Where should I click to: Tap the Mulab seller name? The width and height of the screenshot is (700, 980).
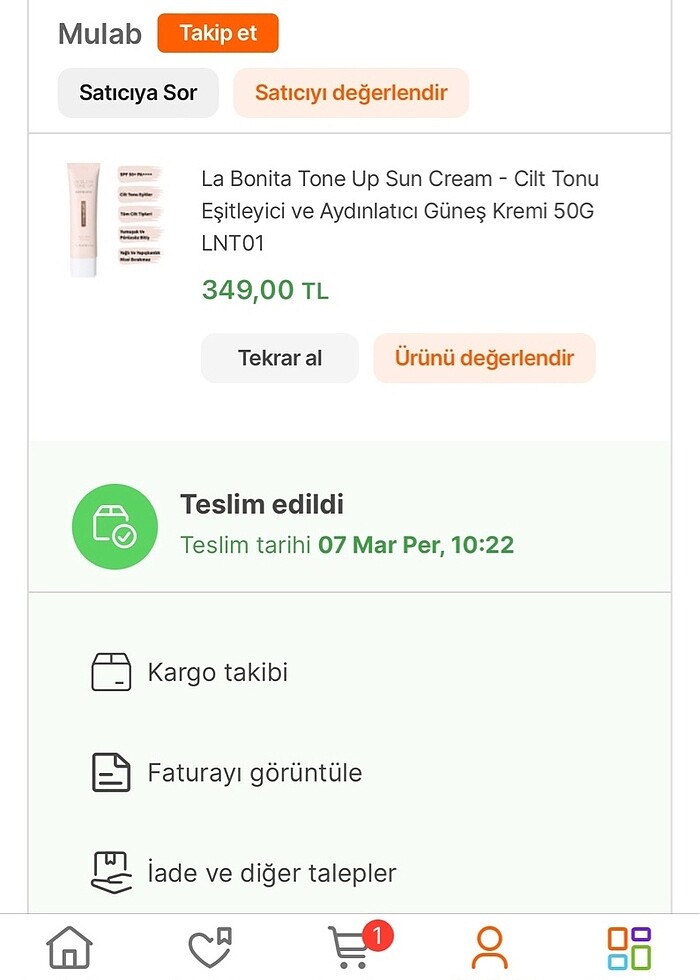click(100, 34)
